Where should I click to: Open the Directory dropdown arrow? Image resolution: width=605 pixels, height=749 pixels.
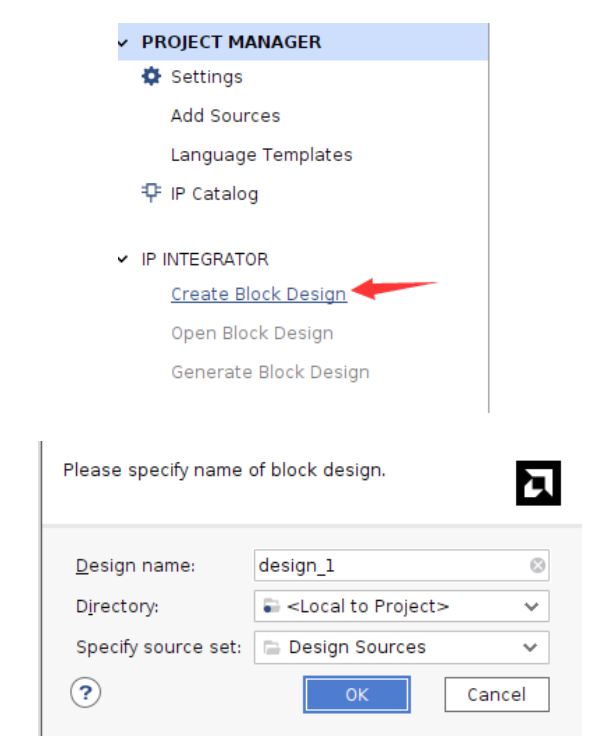point(531,607)
